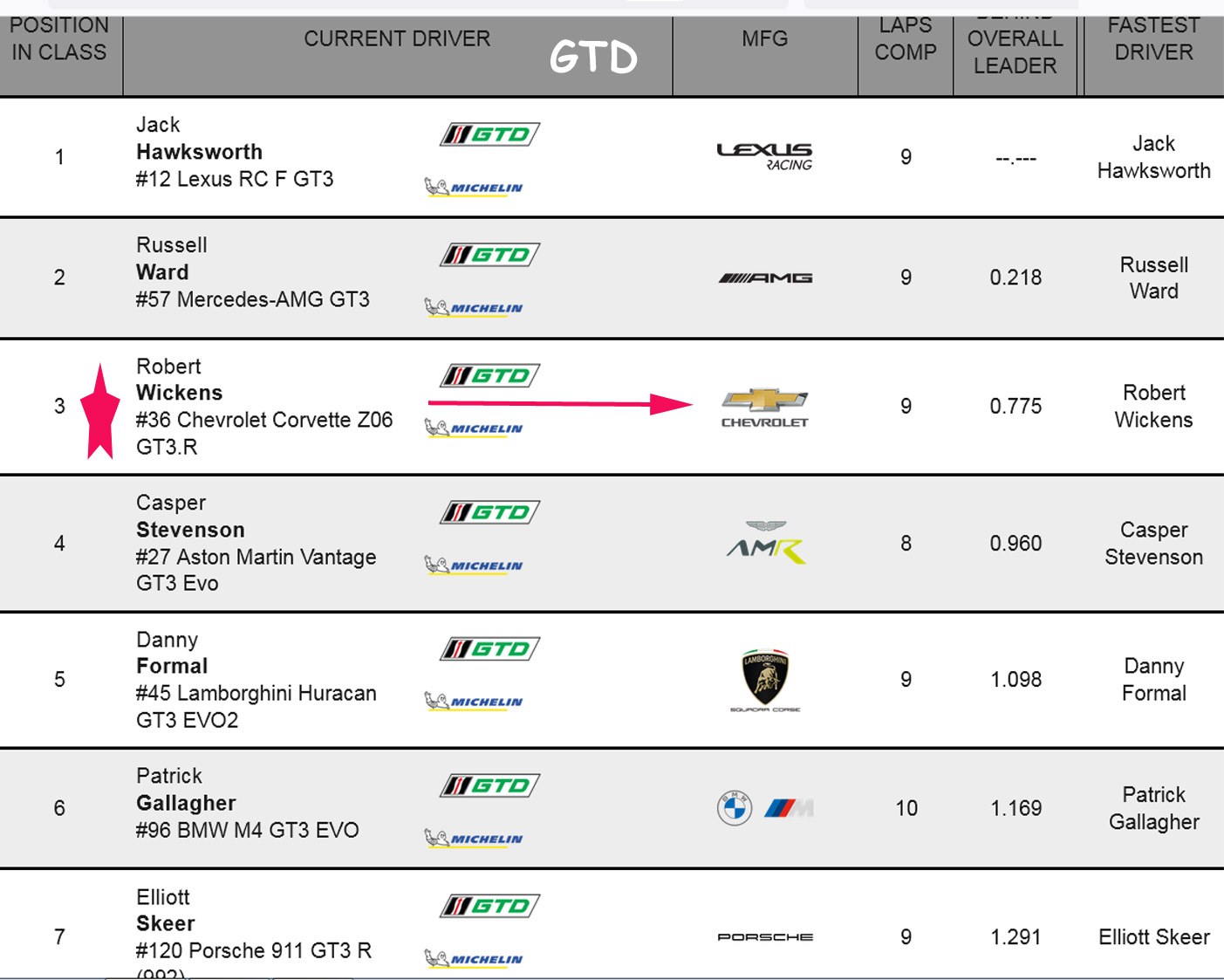This screenshot has height=980, width=1224.
Task: Click the BMW roundel logo
Action: pos(735,808)
